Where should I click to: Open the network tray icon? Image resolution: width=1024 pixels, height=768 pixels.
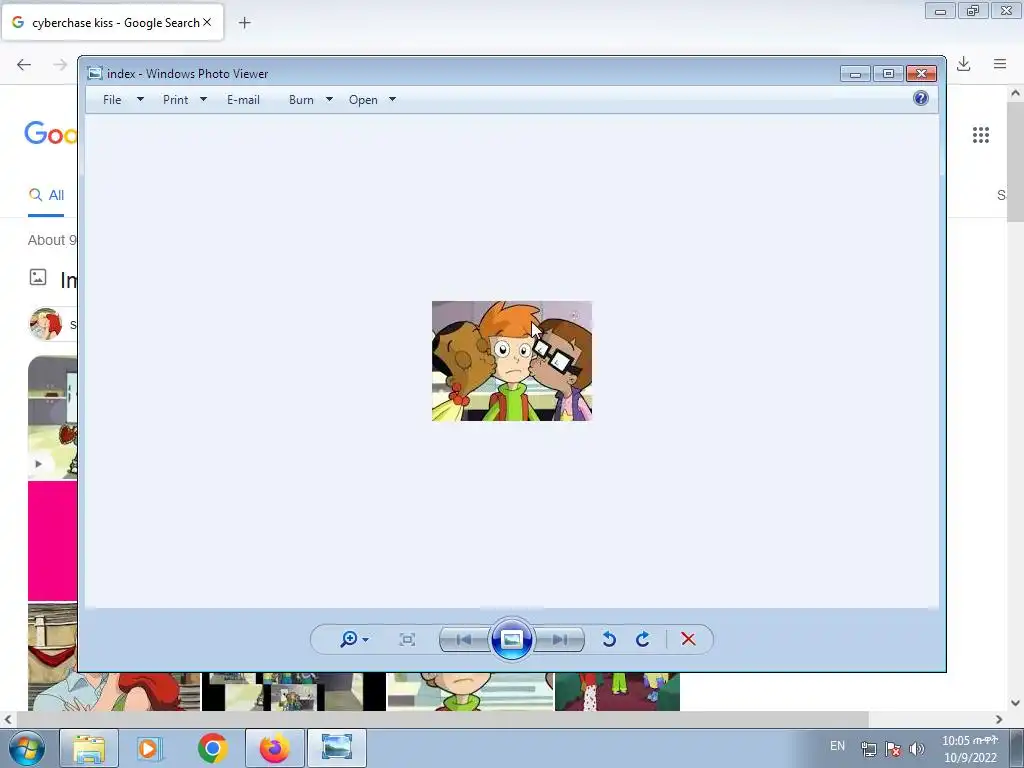(869, 749)
